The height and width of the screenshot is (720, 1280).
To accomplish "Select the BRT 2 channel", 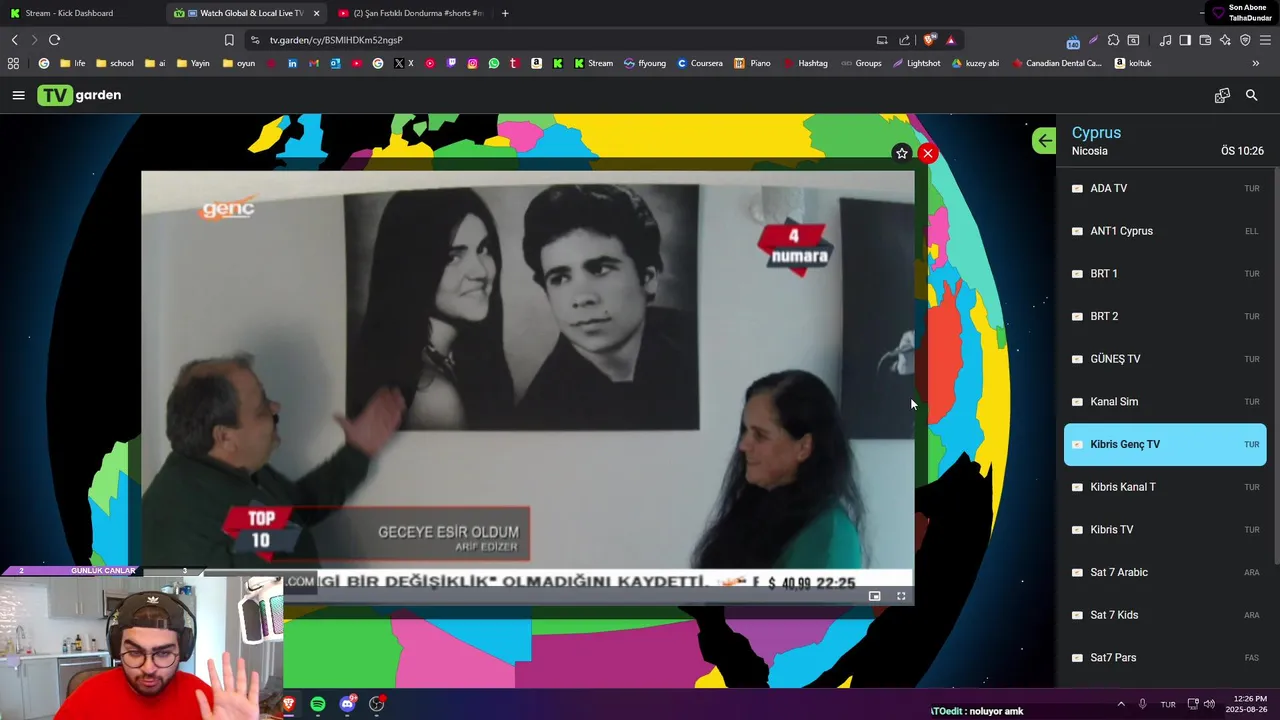I will [1165, 316].
